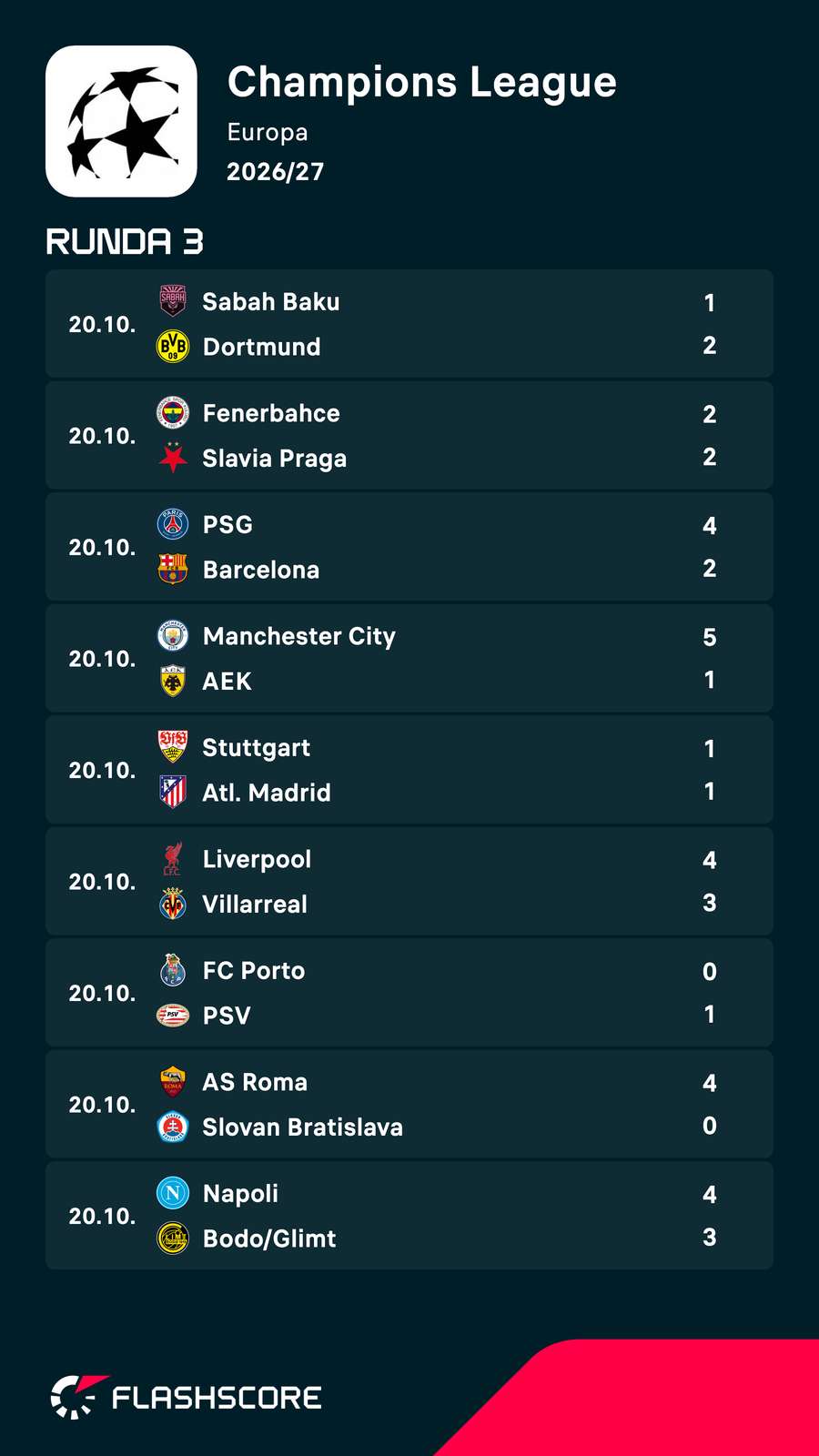This screenshot has height=1456, width=819.
Task: Open the PSG club crest
Action: (x=173, y=524)
